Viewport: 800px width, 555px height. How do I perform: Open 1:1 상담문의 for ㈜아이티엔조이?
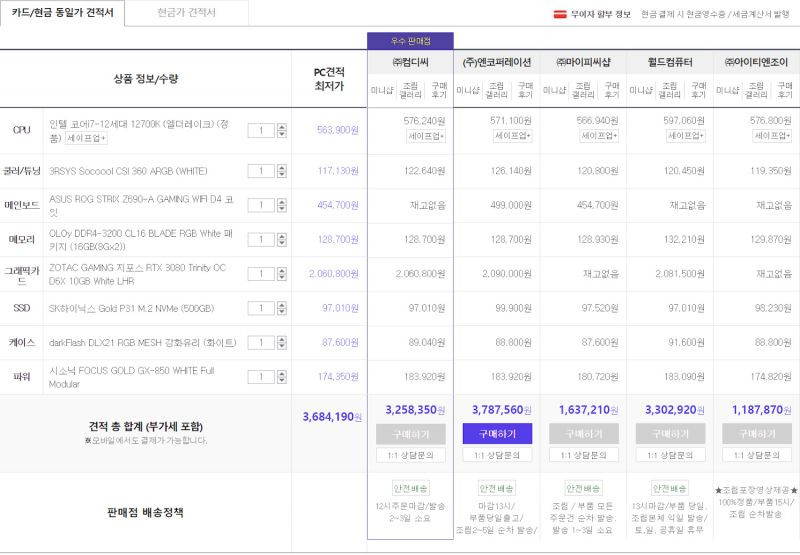pos(757,455)
